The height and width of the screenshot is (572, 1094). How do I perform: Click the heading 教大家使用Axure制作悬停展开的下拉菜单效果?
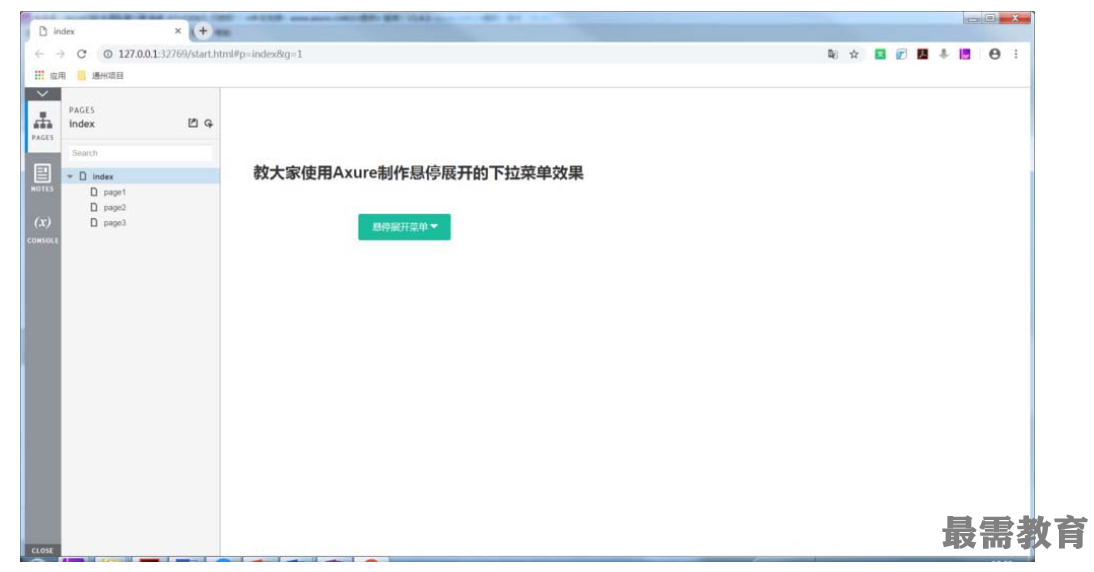pos(418,173)
